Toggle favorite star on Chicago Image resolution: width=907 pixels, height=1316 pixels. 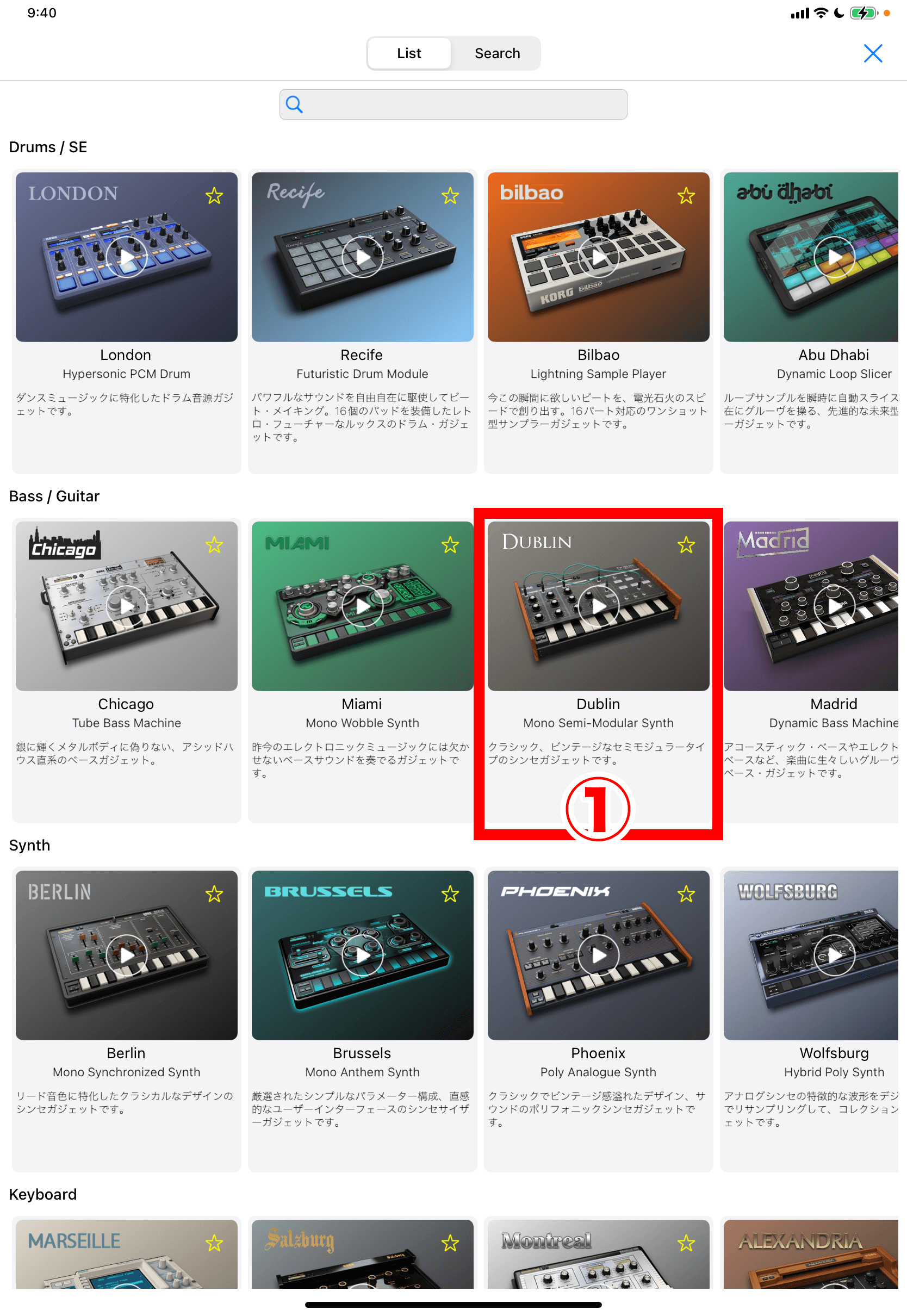coord(214,545)
